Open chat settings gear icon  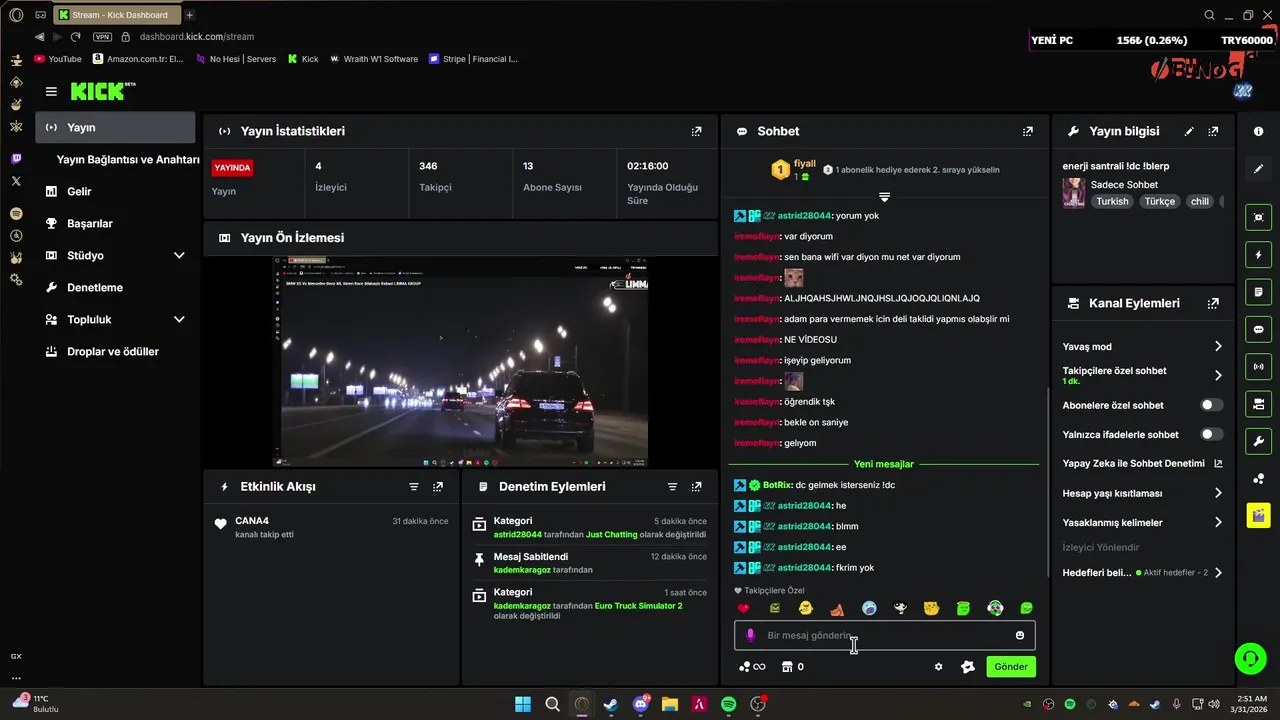938,667
